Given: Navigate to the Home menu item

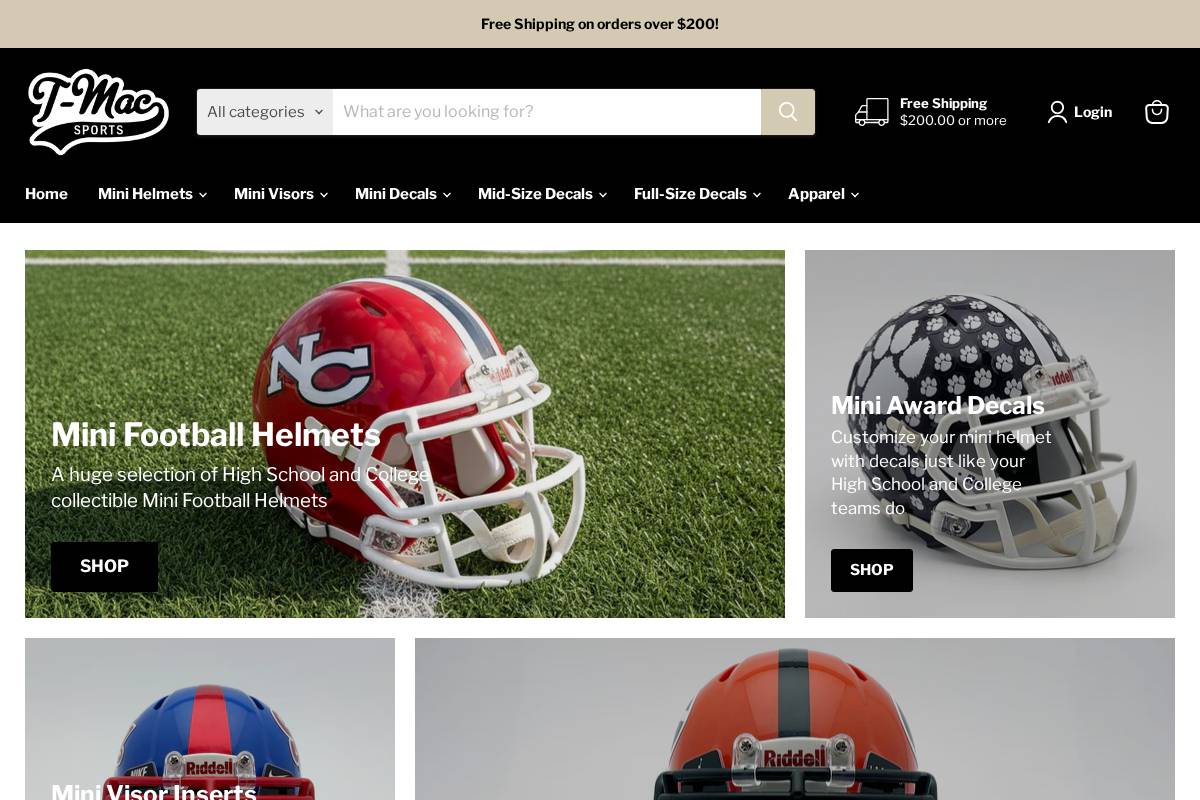Looking at the screenshot, I should point(46,194).
